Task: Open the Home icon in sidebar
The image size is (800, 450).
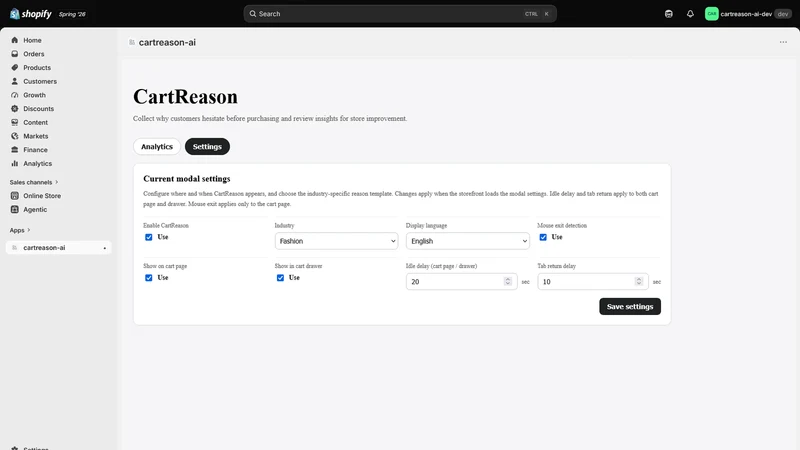Action: [15, 40]
